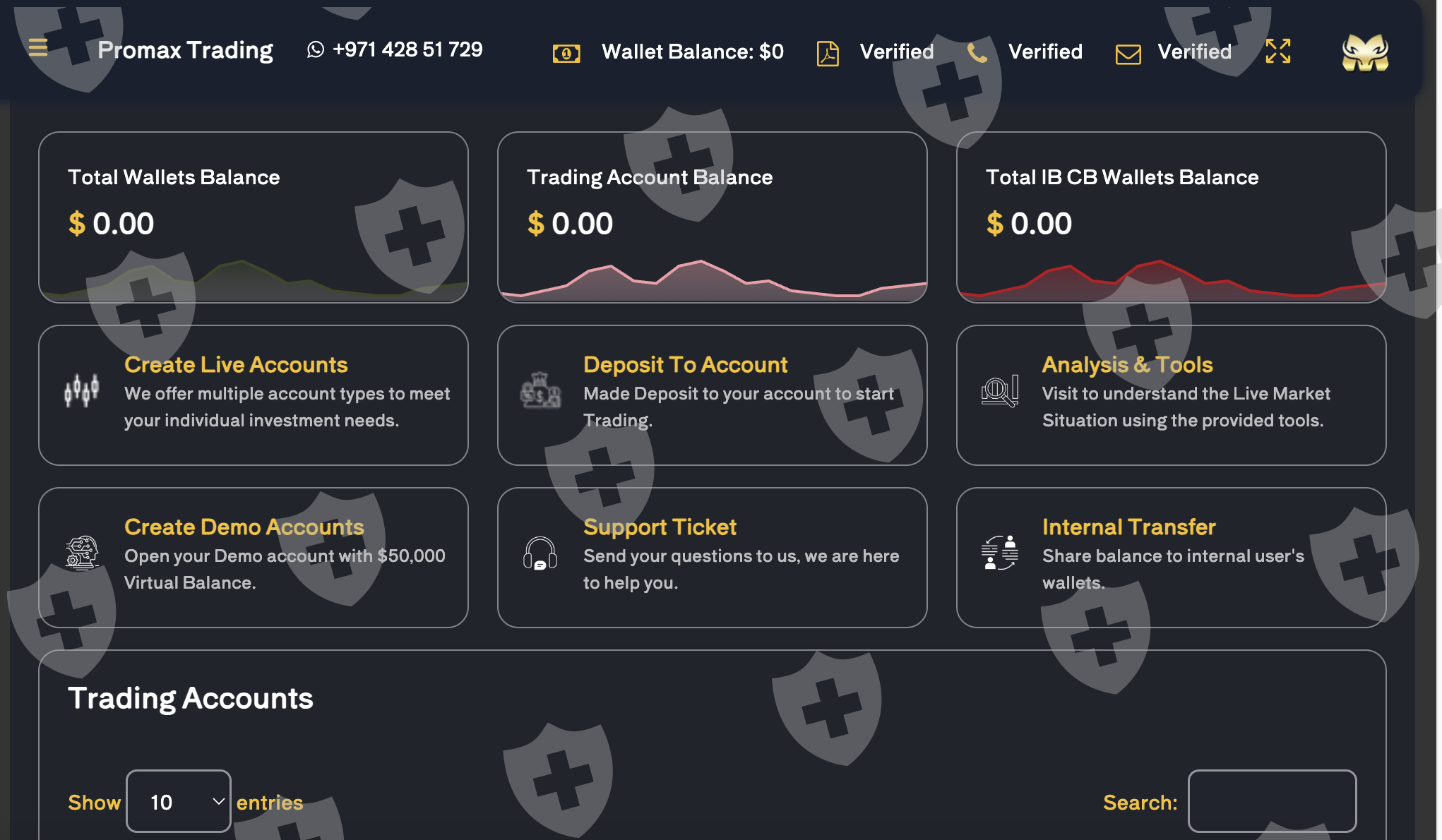The width and height of the screenshot is (1442, 840).
Task: Click into the Search input field
Action: 1272,801
